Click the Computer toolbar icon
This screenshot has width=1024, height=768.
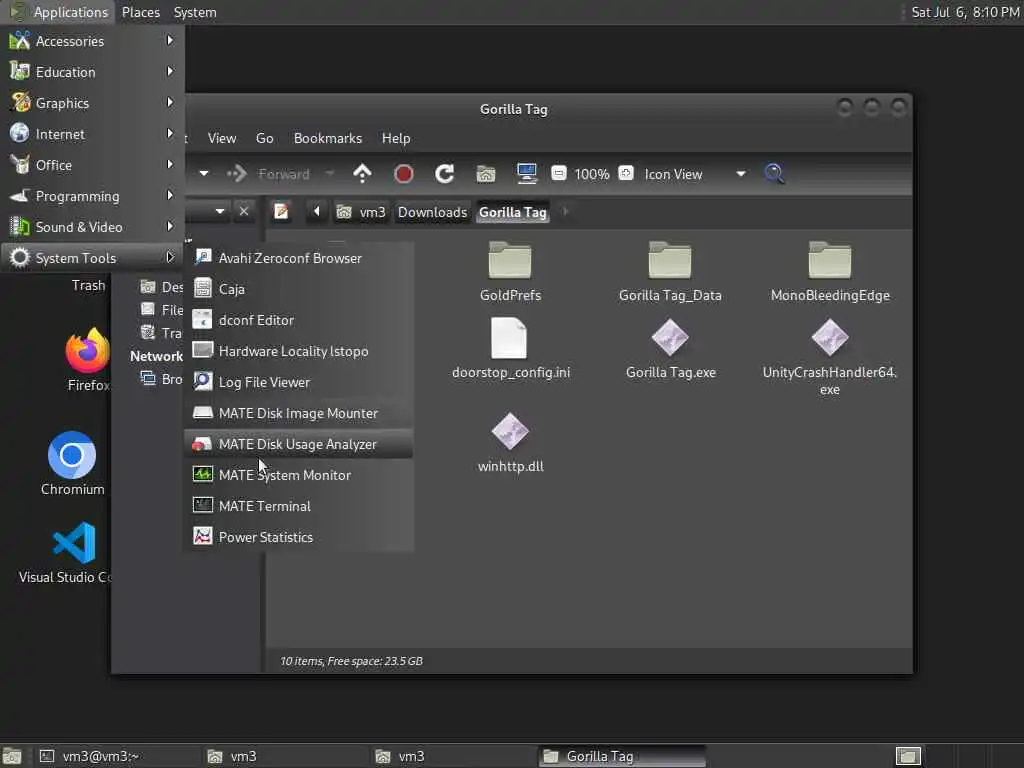[x=526, y=174]
